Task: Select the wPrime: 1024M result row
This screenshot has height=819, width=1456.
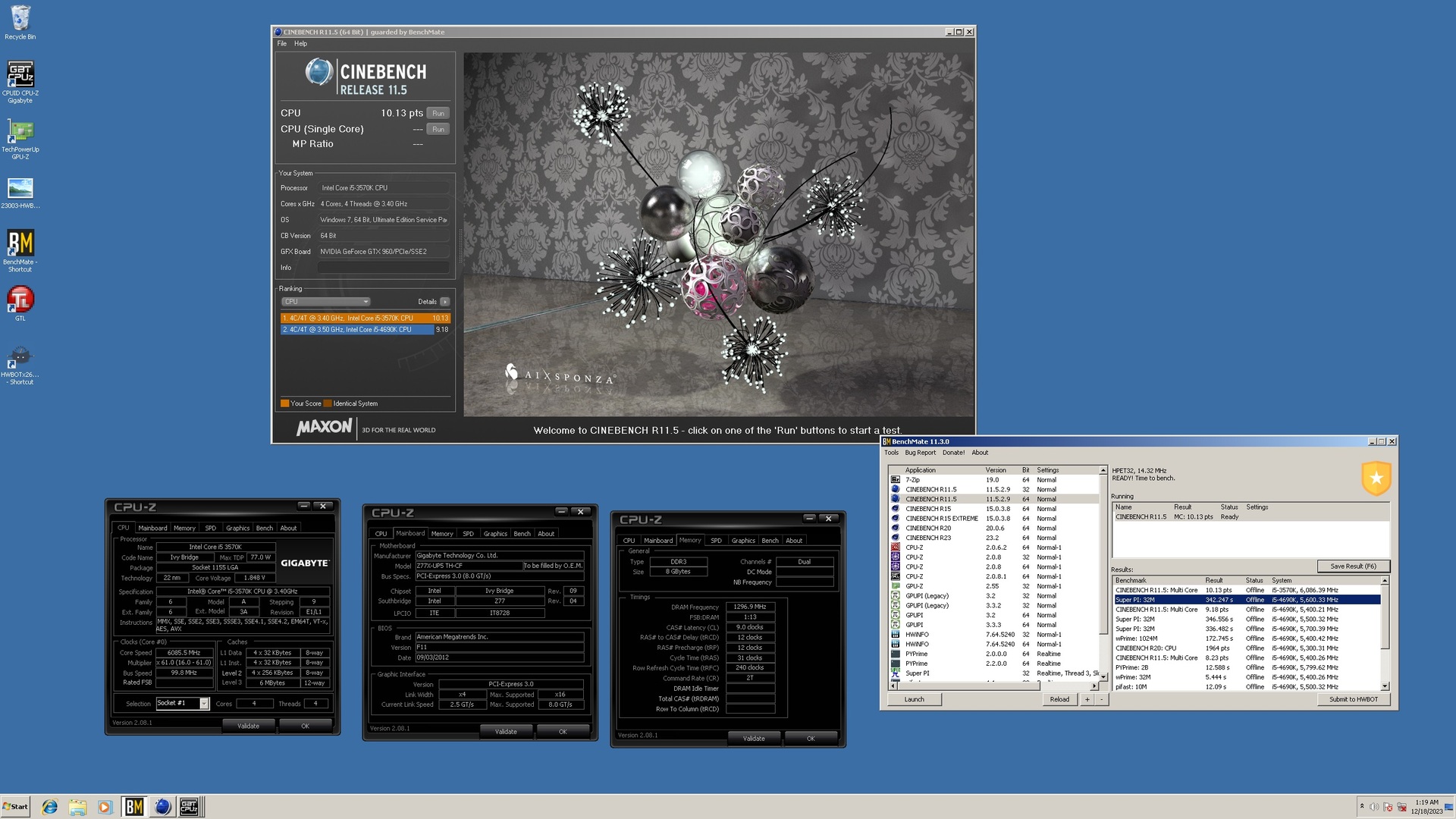Action: [1247, 639]
